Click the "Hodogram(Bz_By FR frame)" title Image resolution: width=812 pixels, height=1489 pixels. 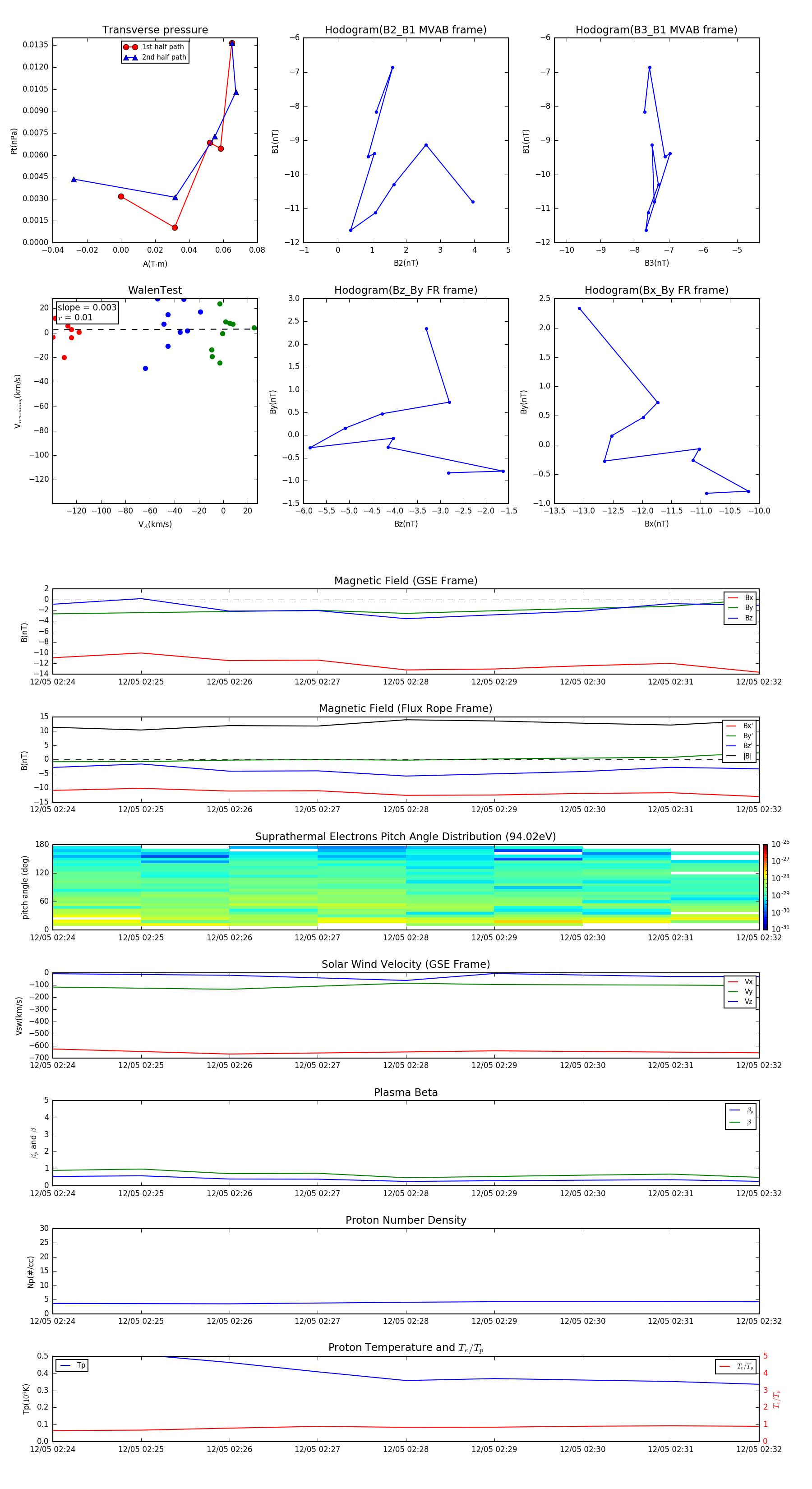click(406, 290)
